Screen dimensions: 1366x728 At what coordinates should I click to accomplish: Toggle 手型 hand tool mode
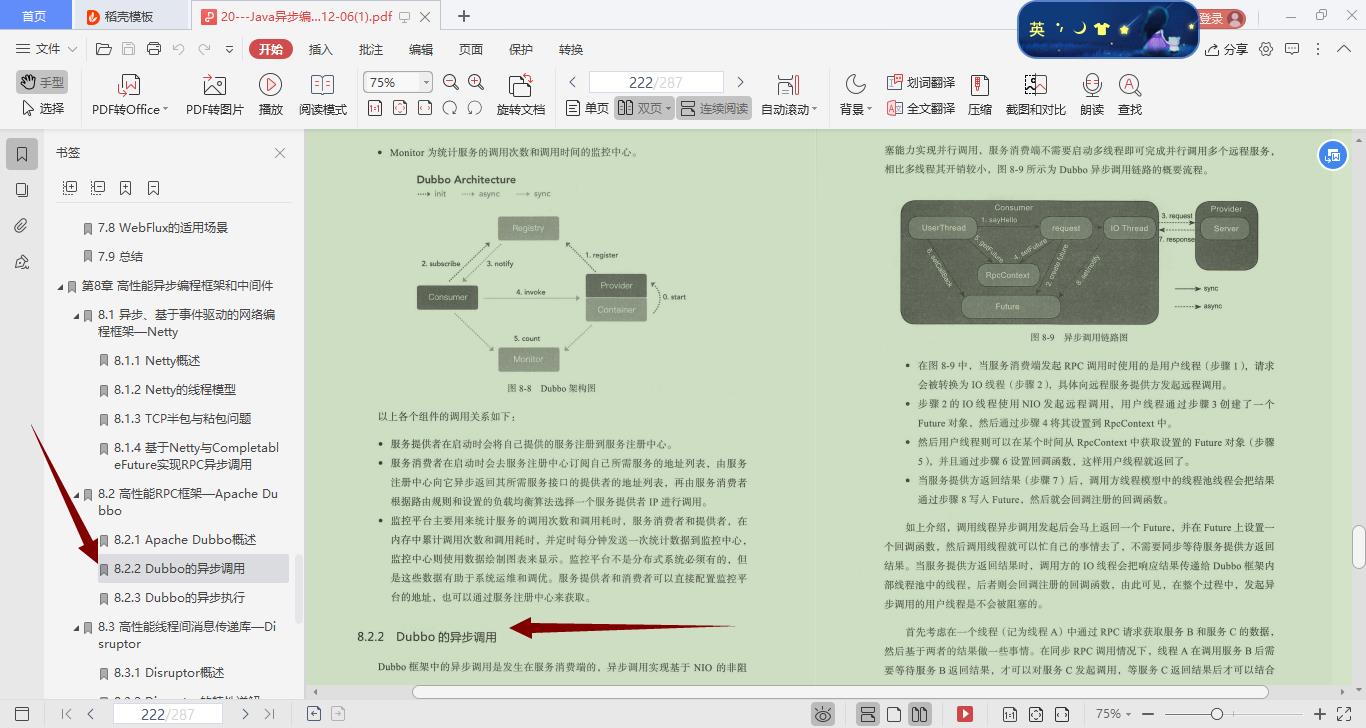tap(42, 82)
